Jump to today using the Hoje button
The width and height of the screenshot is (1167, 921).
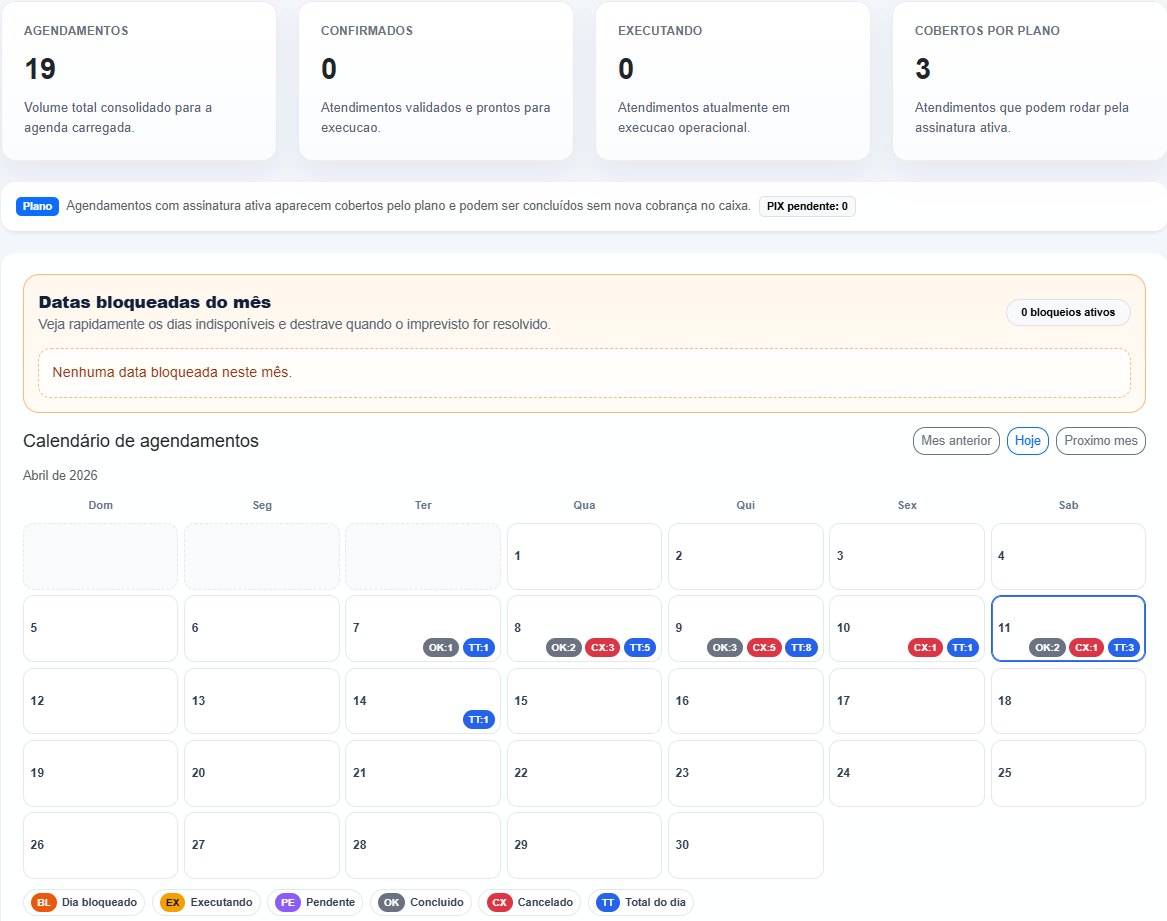click(1028, 440)
